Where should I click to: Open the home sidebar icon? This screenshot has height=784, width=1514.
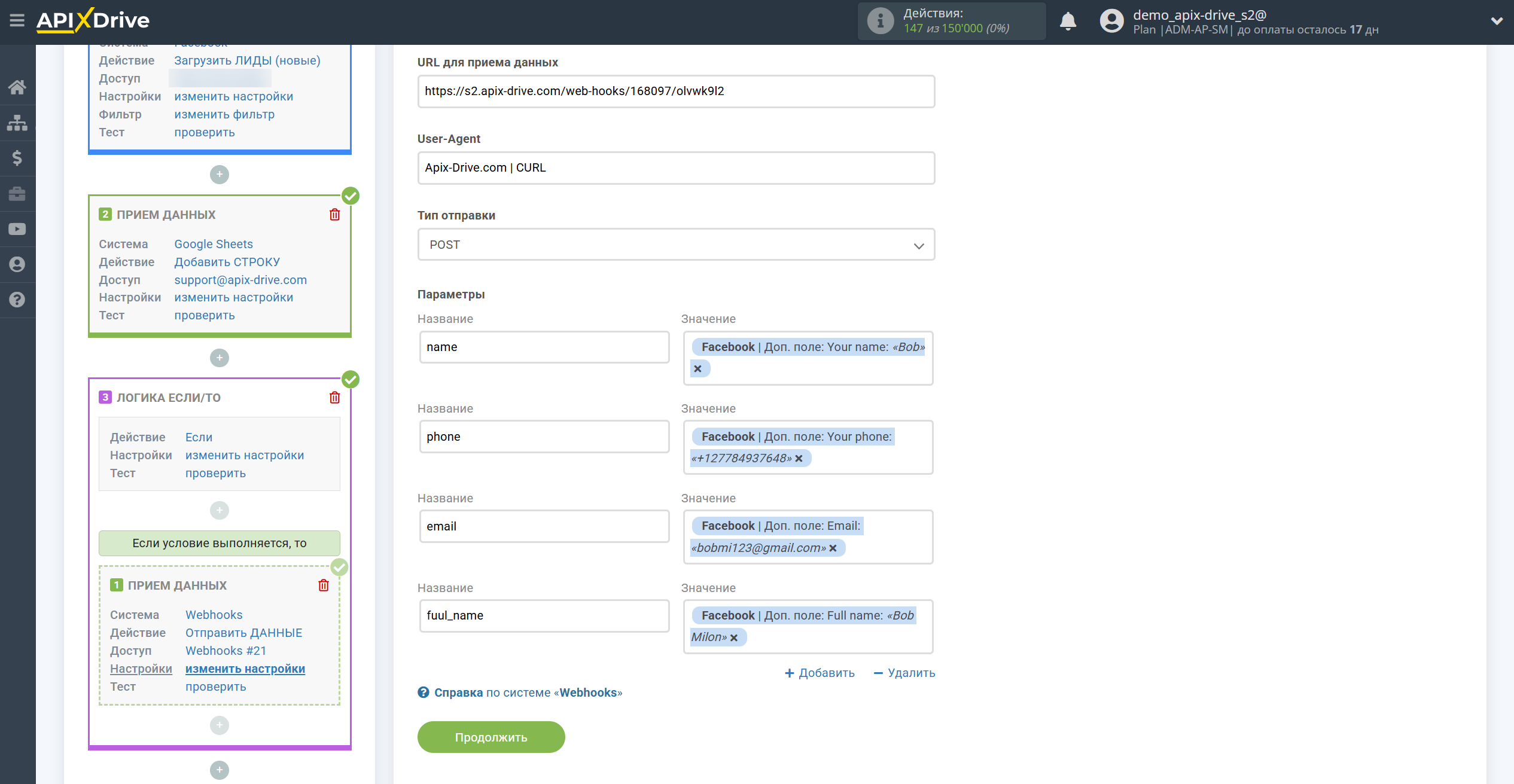pos(17,87)
